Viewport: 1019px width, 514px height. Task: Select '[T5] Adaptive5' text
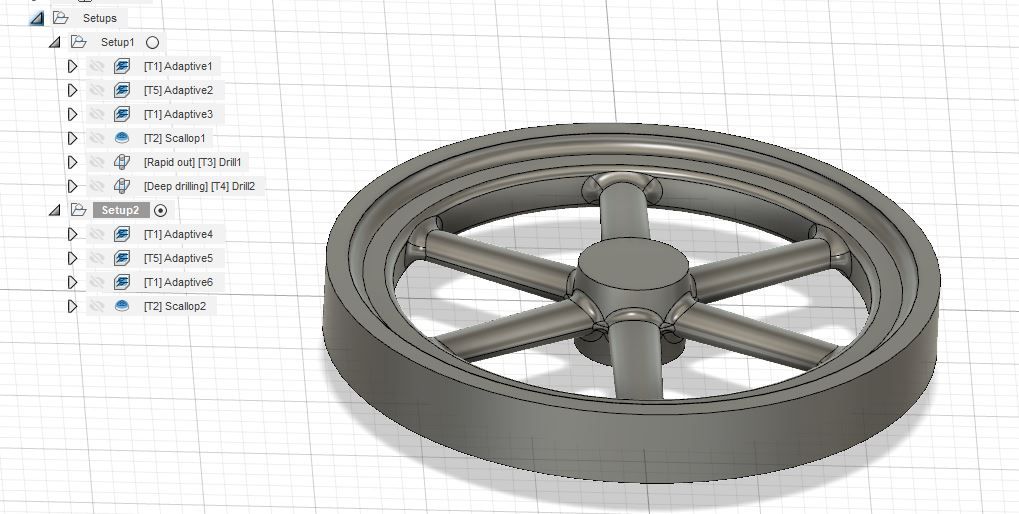point(178,258)
